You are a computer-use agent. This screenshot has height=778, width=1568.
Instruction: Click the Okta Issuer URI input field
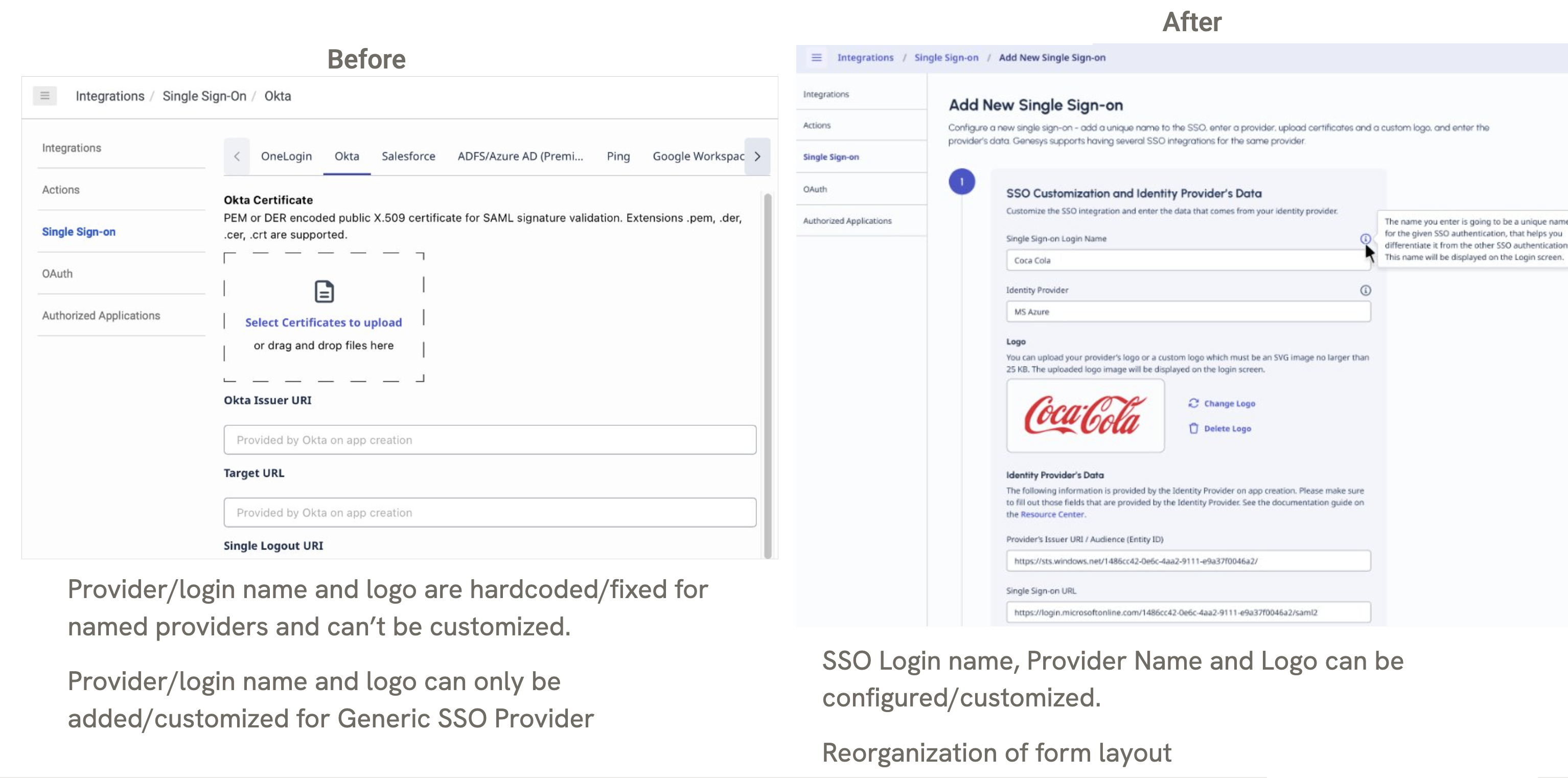click(490, 440)
